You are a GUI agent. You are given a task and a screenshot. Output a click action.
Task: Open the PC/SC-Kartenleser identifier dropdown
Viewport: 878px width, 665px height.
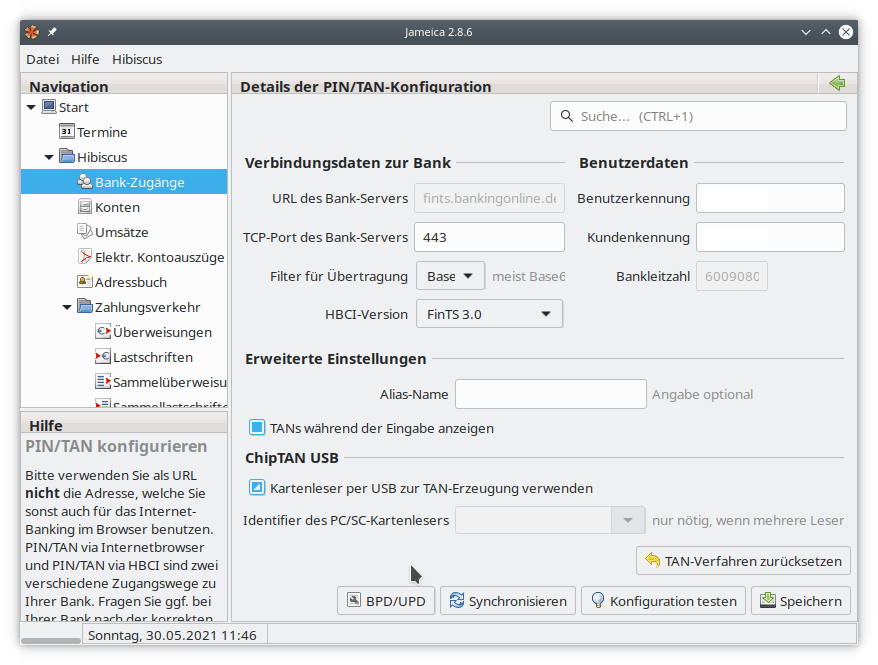[628, 521]
